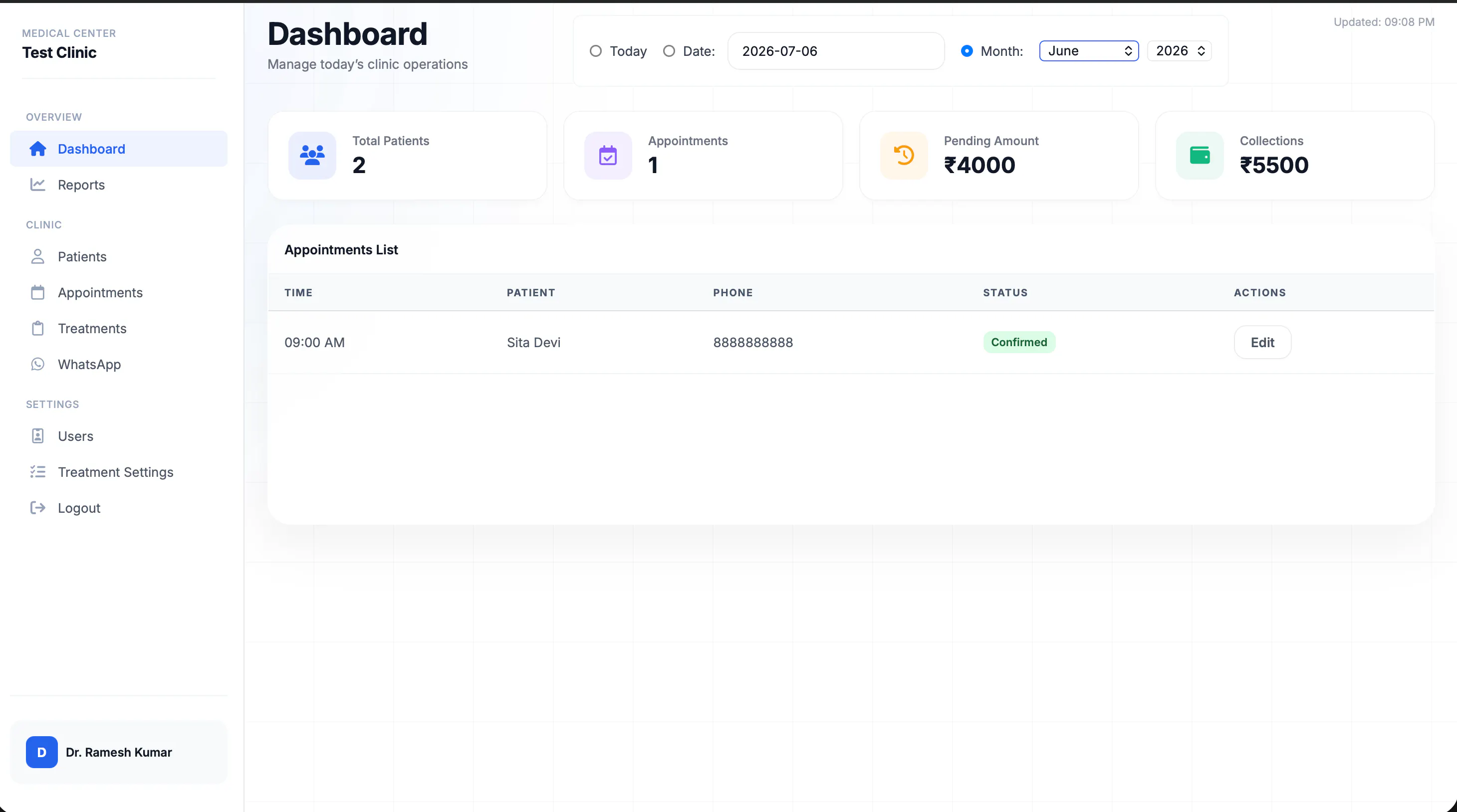Click the PATIENT column header
This screenshot has width=1457, height=812.
[530, 292]
